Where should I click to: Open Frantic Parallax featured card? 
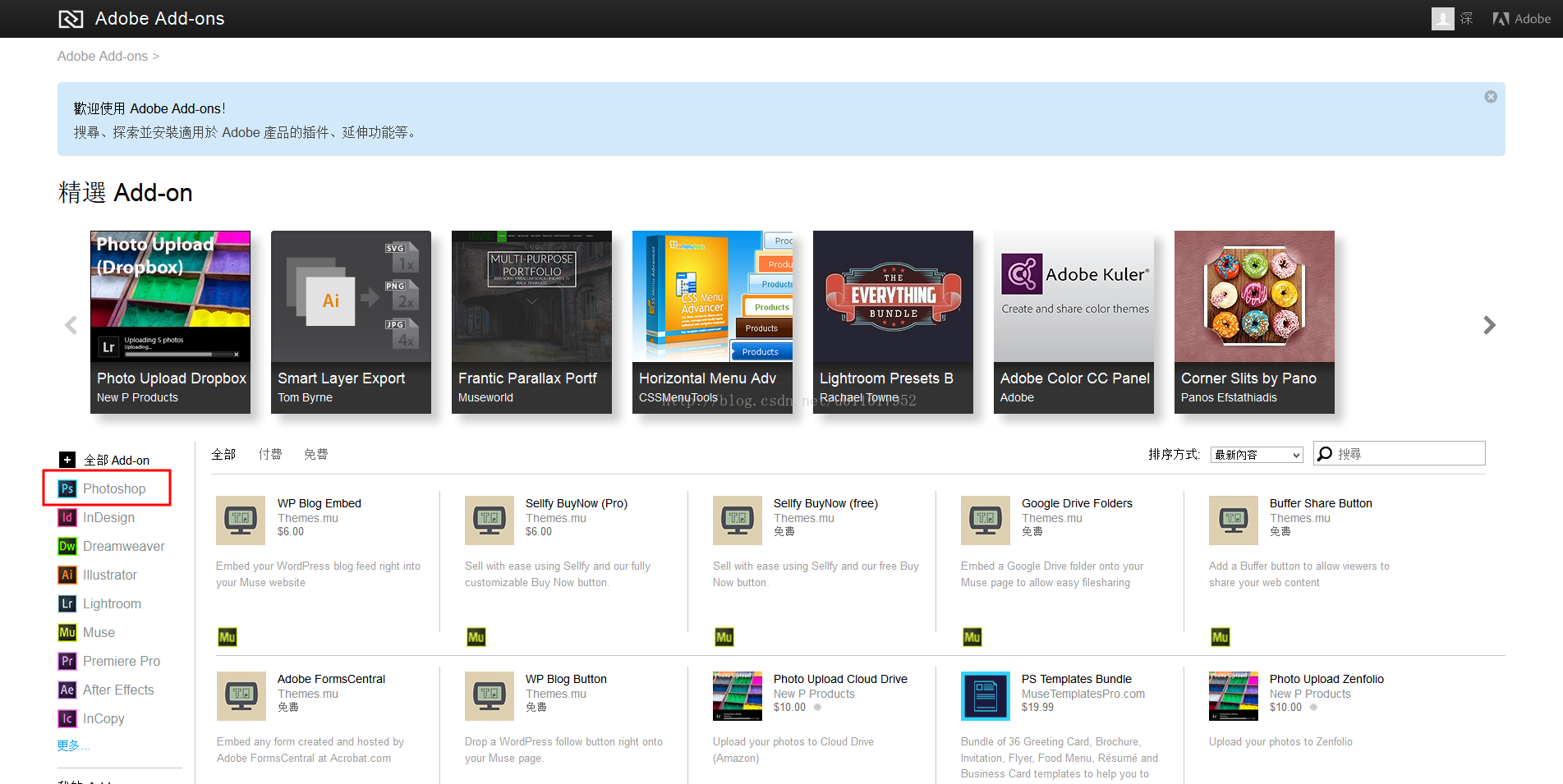(531, 322)
